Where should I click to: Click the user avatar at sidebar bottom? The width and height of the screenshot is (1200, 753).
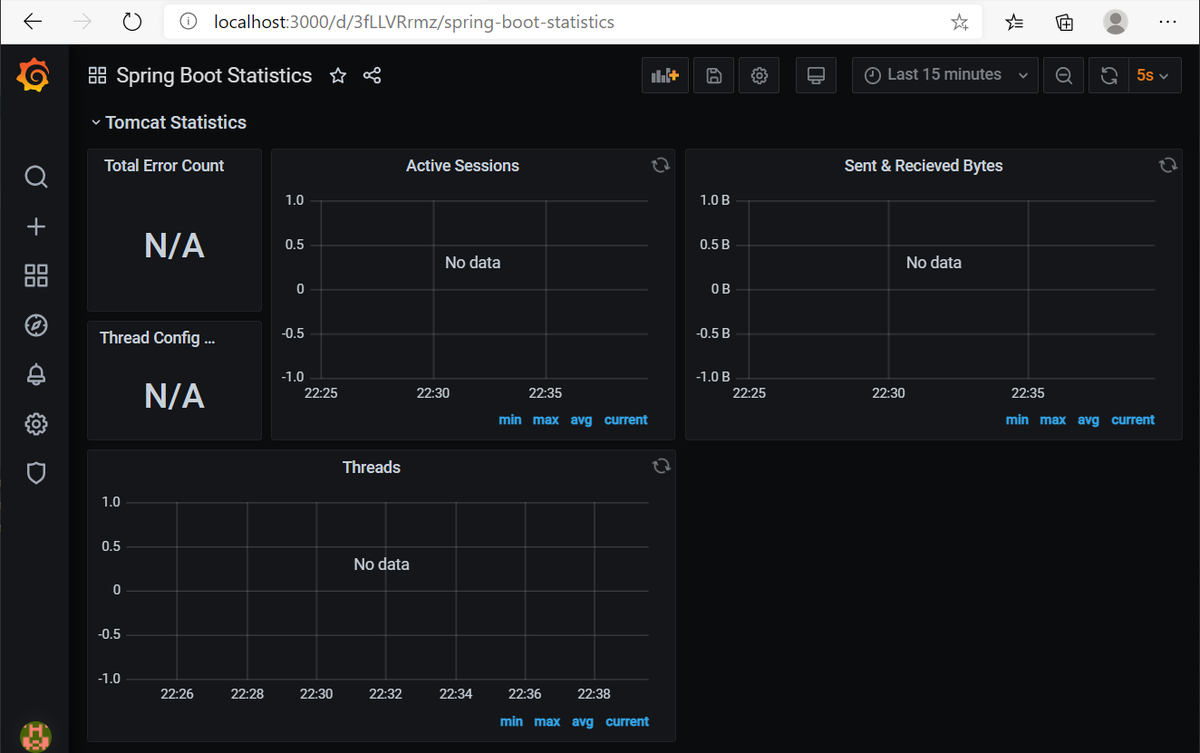click(36, 736)
